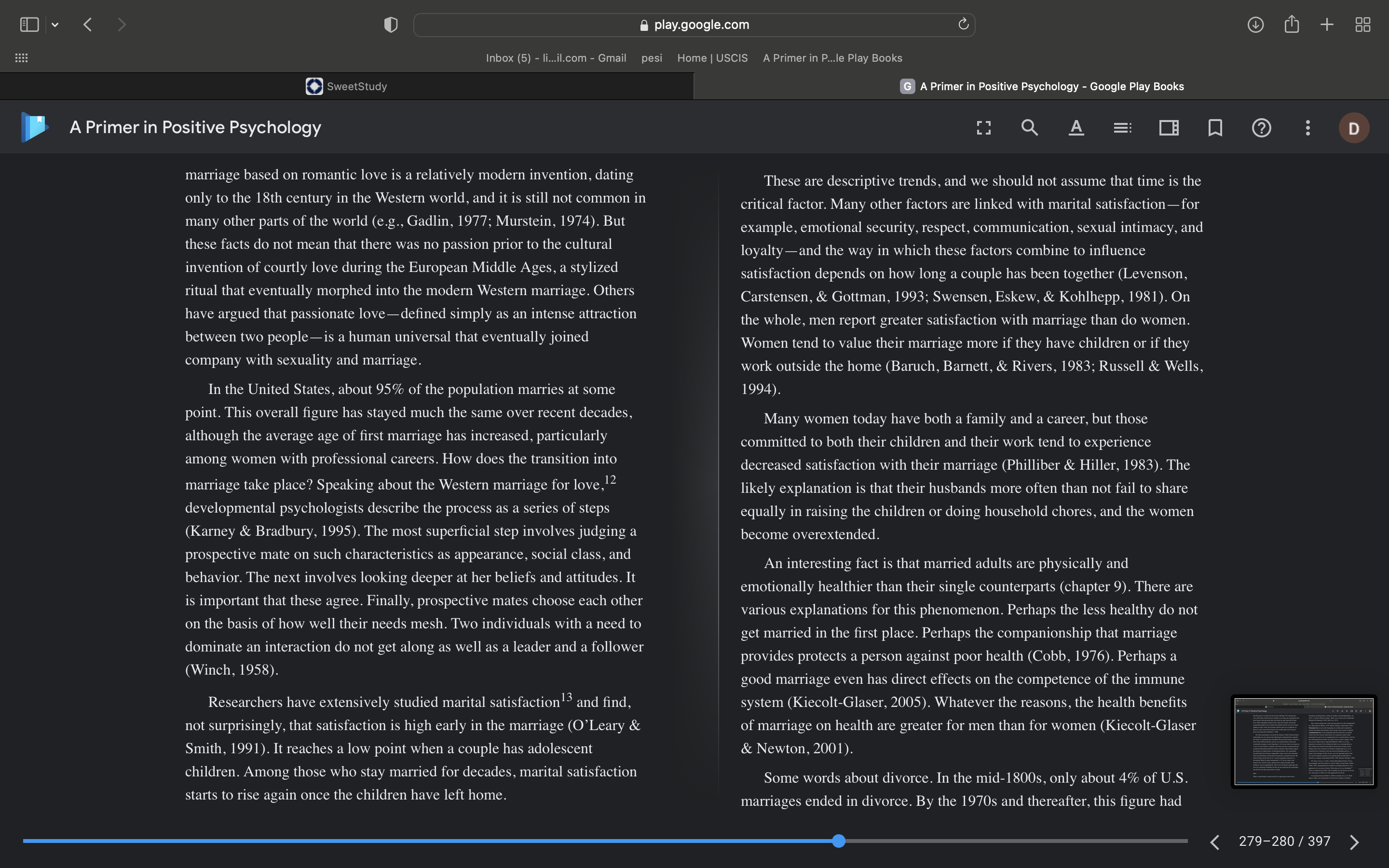Image resolution: width=1389 pixels, height=868 pixels.
Task: Go back to the previous page
Action: (x=88, y=25)
